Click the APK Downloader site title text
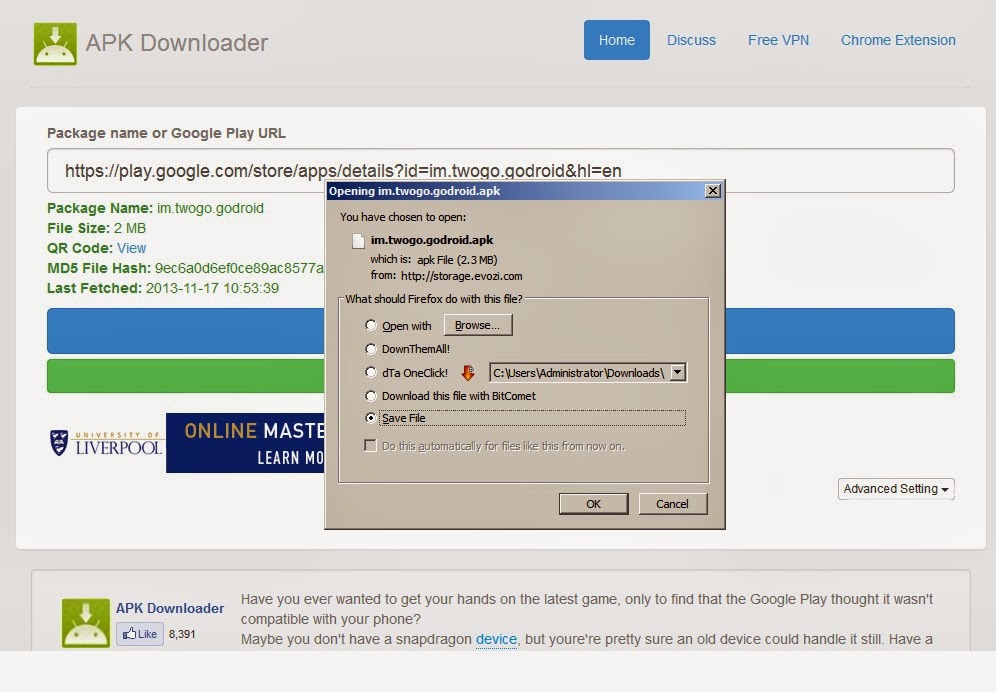The height and width of the screenshot is (692, 996). 177,43
